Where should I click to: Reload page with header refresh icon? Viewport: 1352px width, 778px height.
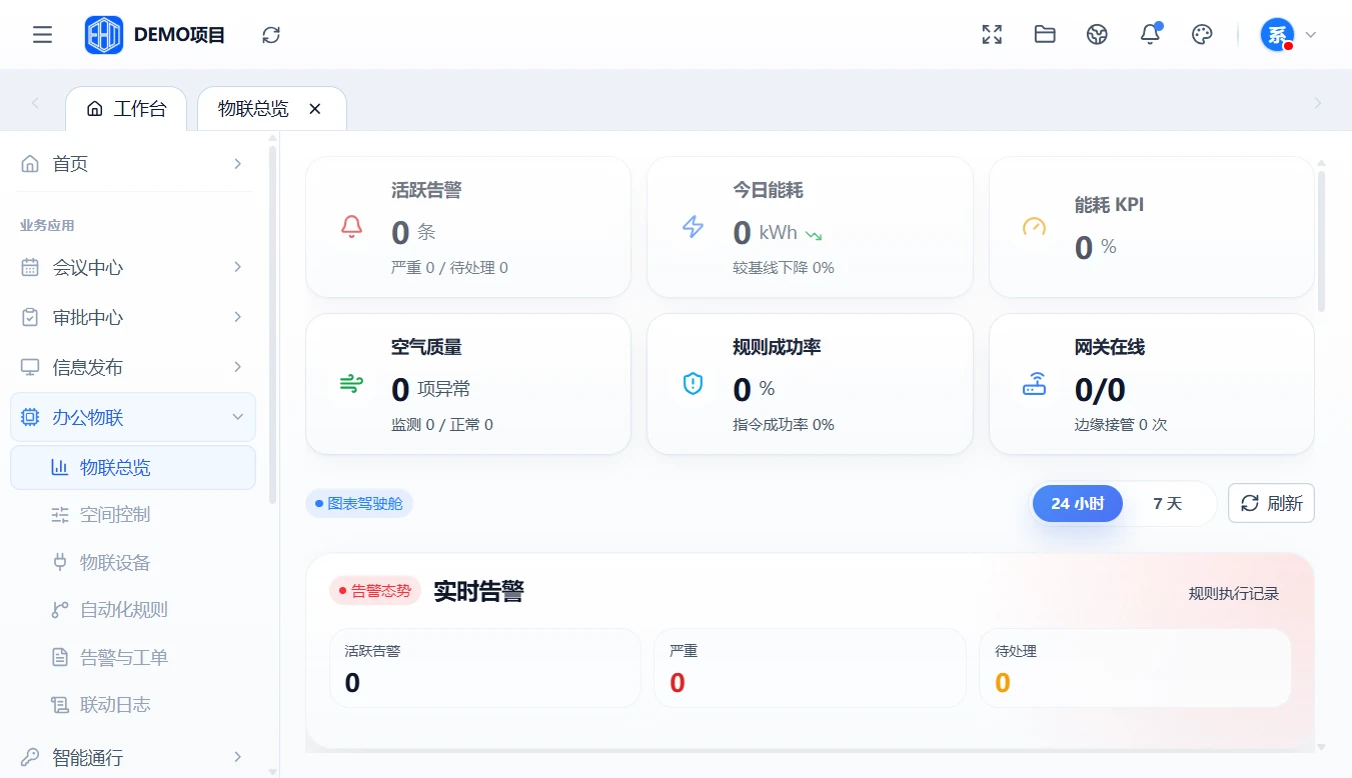click(271, 35)
